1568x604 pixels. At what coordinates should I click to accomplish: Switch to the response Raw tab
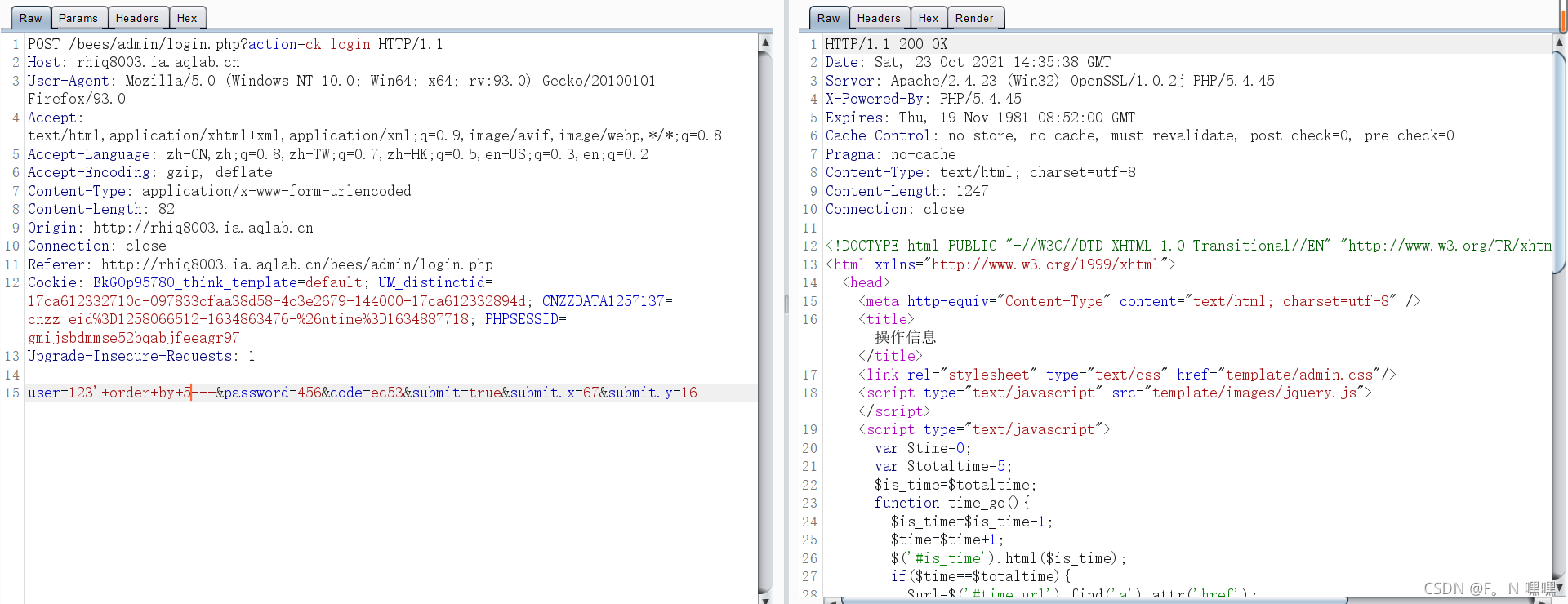point(828,18)
